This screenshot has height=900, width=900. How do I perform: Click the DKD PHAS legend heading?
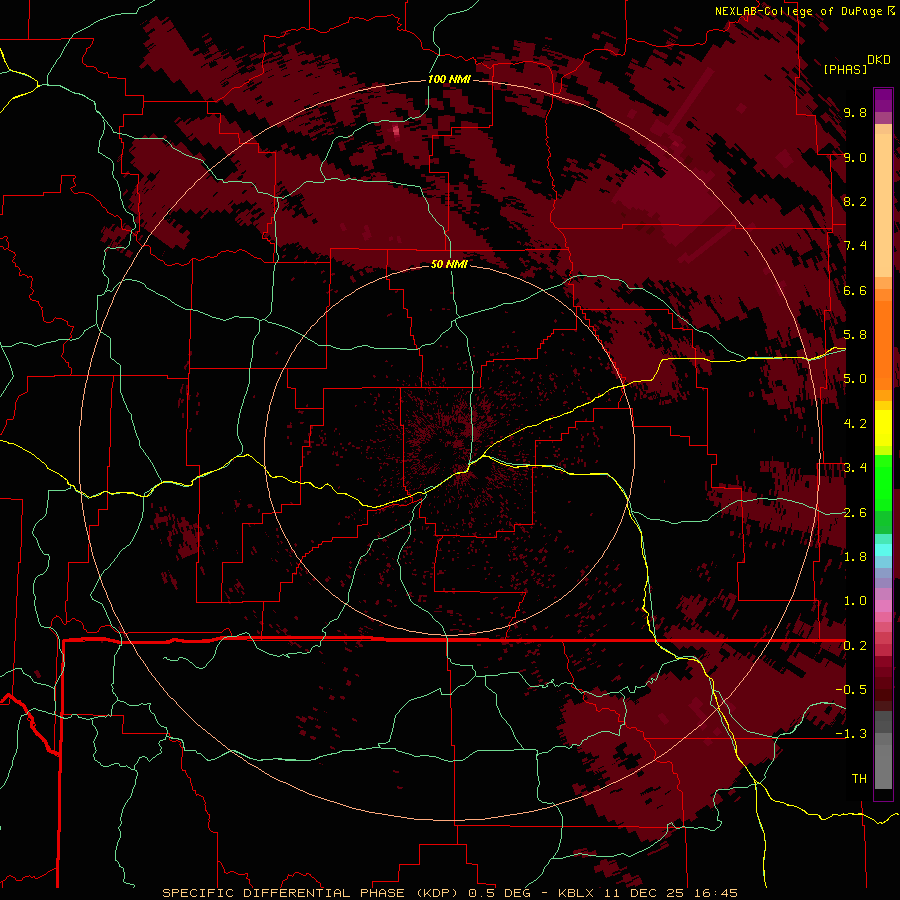(857, 65)
